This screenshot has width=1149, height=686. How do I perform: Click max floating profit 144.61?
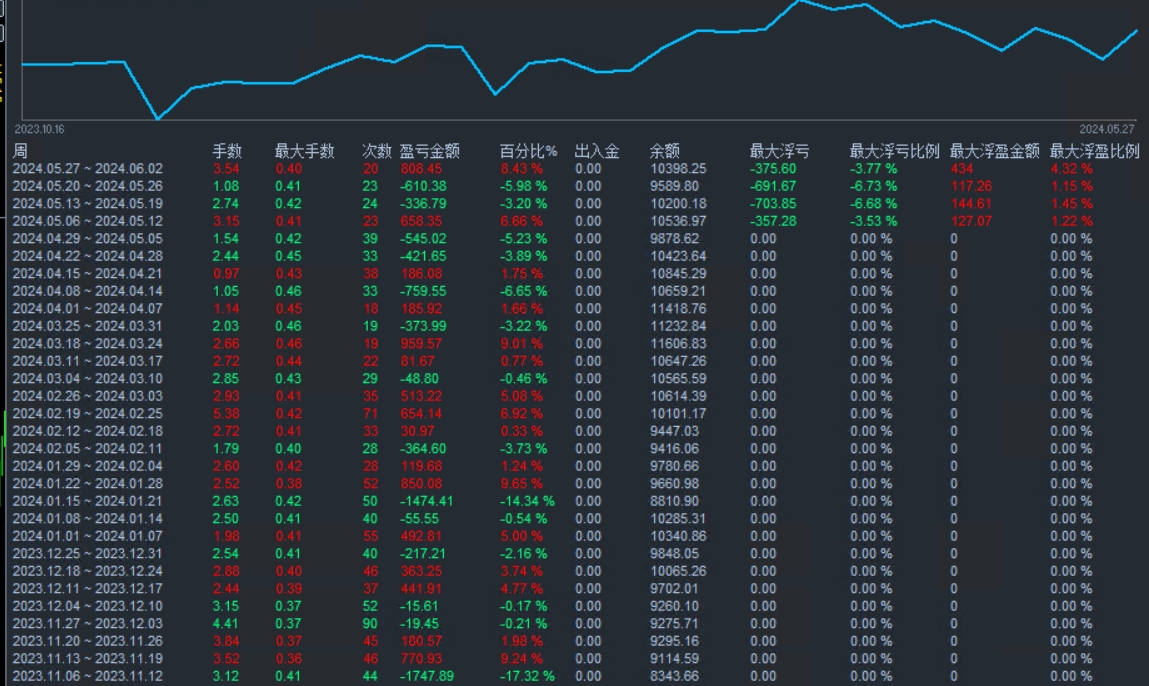[x=972, y=204]
